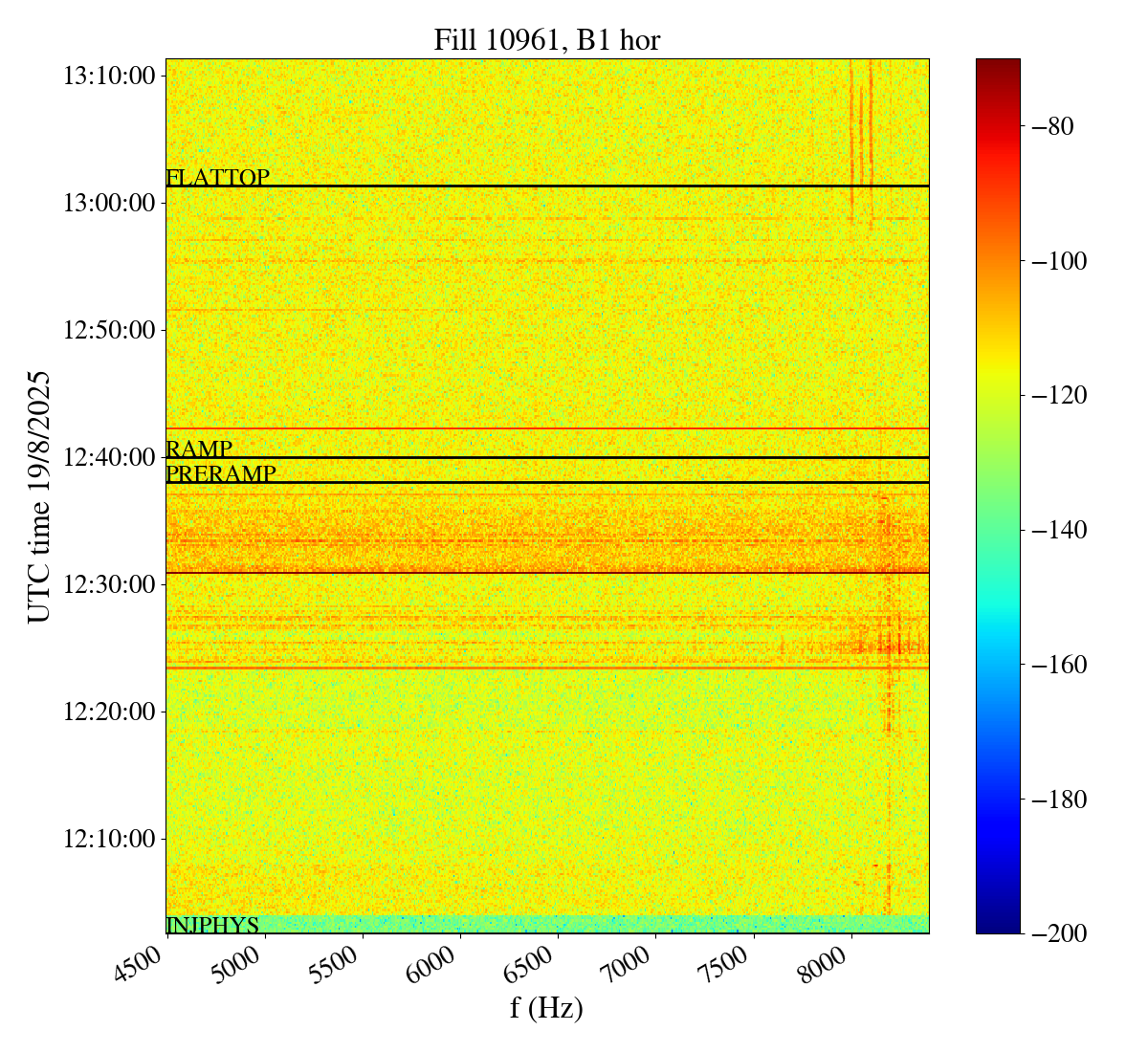Click the plot title 'Fill 10961, B1 hor'

point(546,39)
